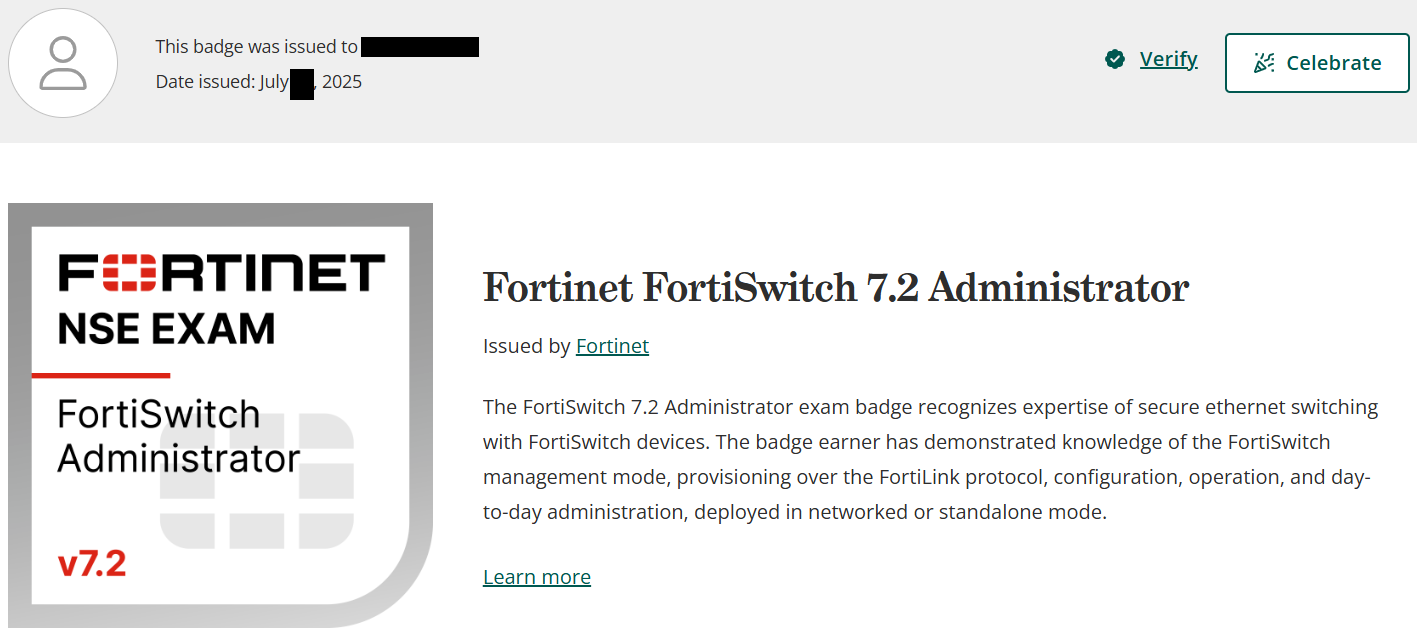The width and height of the screenshot is (1417, 635).
Task: Click the Fortinet FortiSwitch 7.2 Administrator heading
Action: coord(835,288)
